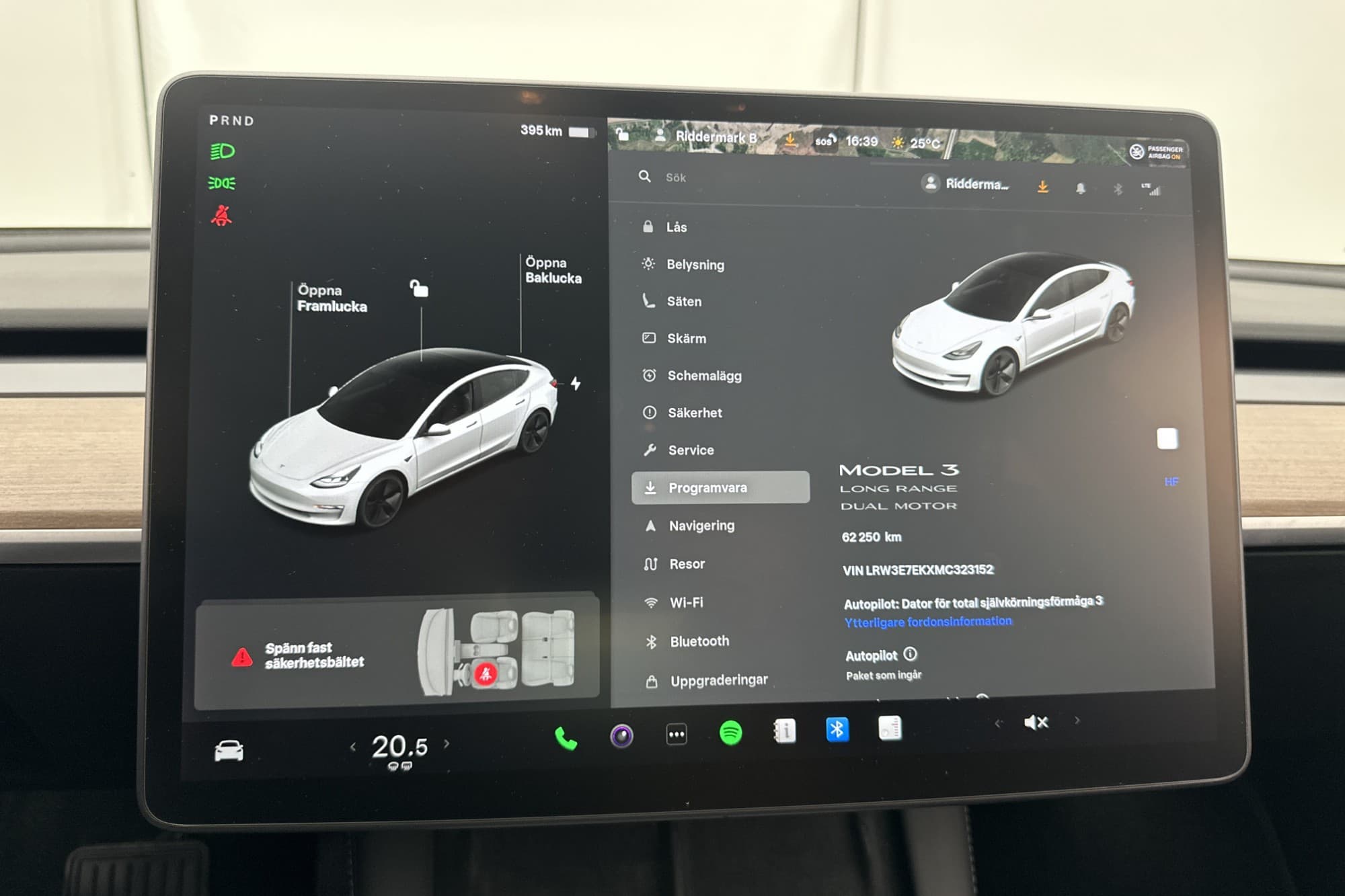The image size is (1345, 896).
Task: Tap the charge port lightning icon
Action: [x=576, y=383]
